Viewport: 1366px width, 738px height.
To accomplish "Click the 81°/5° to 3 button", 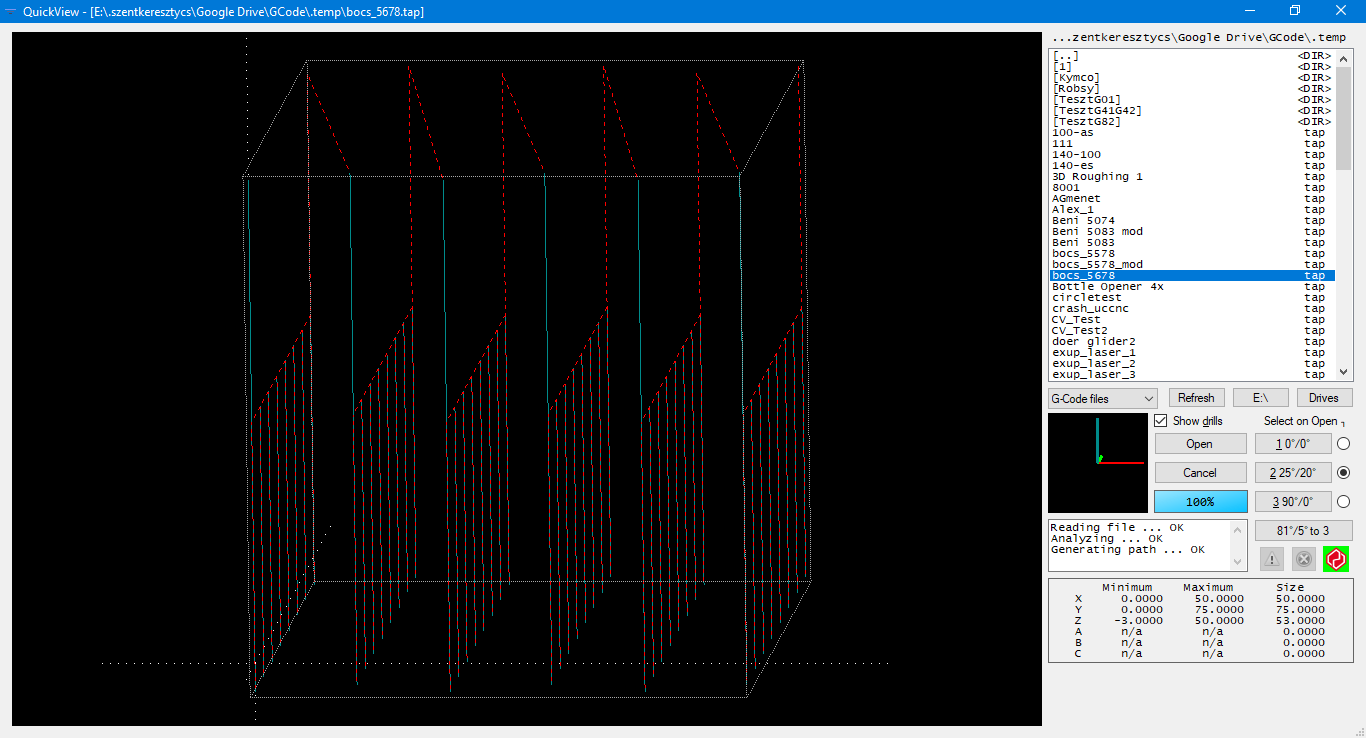I will click(1303, 531).
